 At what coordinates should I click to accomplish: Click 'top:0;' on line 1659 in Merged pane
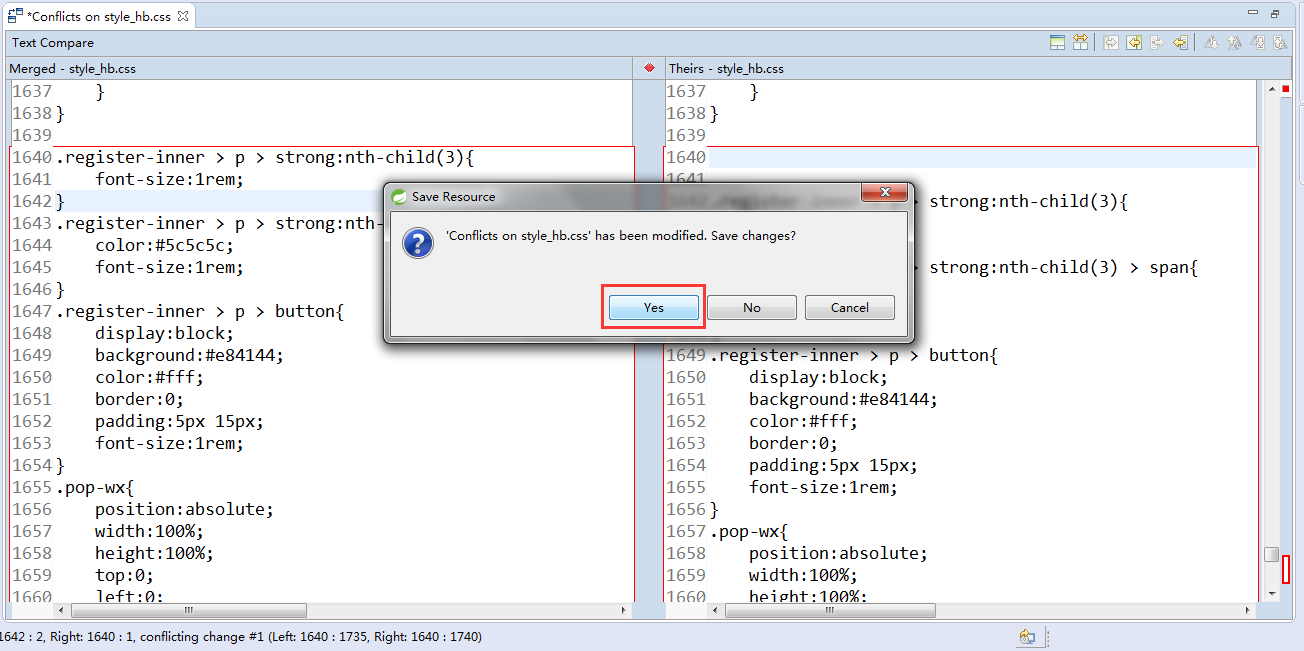tap(124, 575)
